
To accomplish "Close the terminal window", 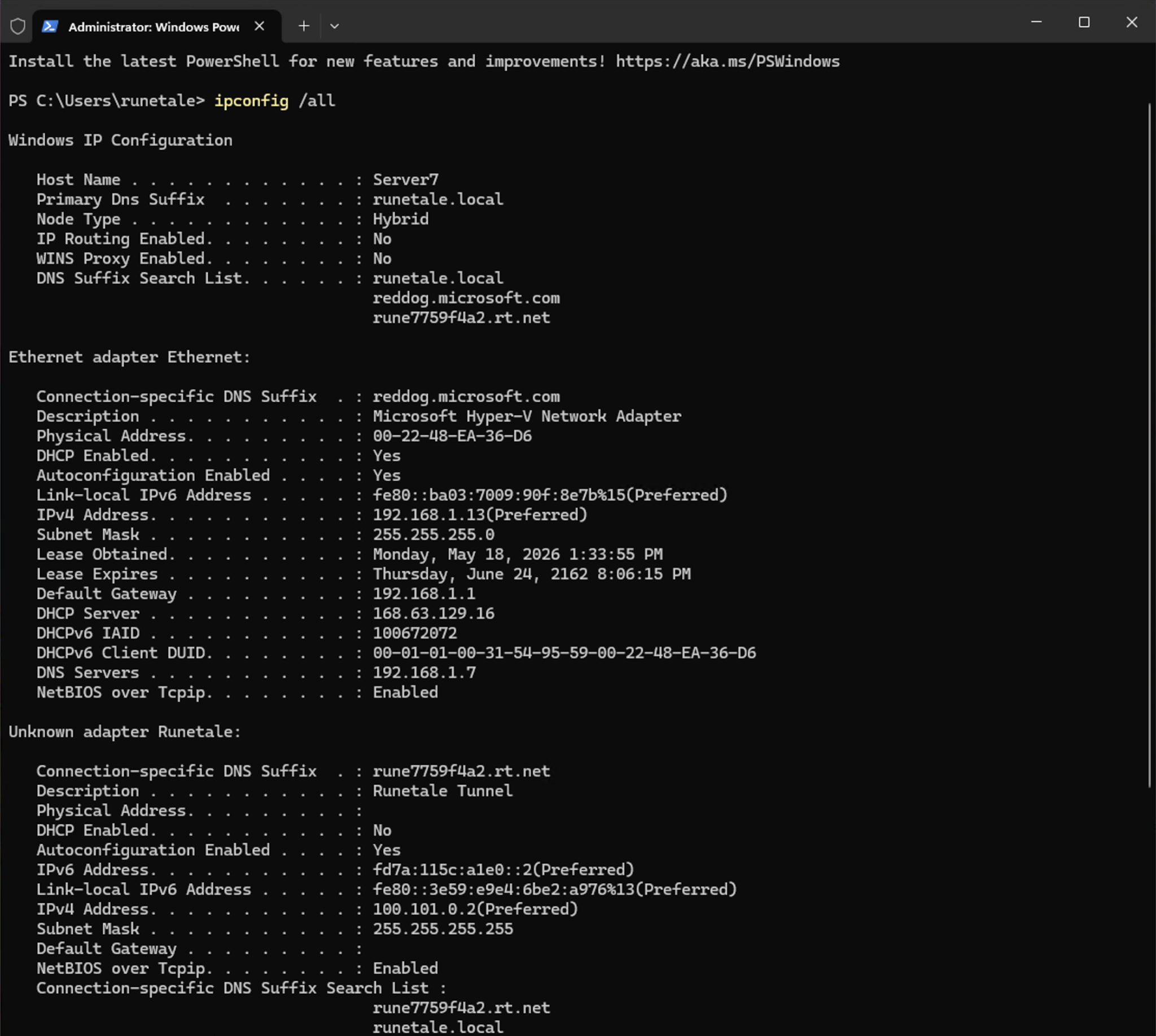I will [1132, 22].
